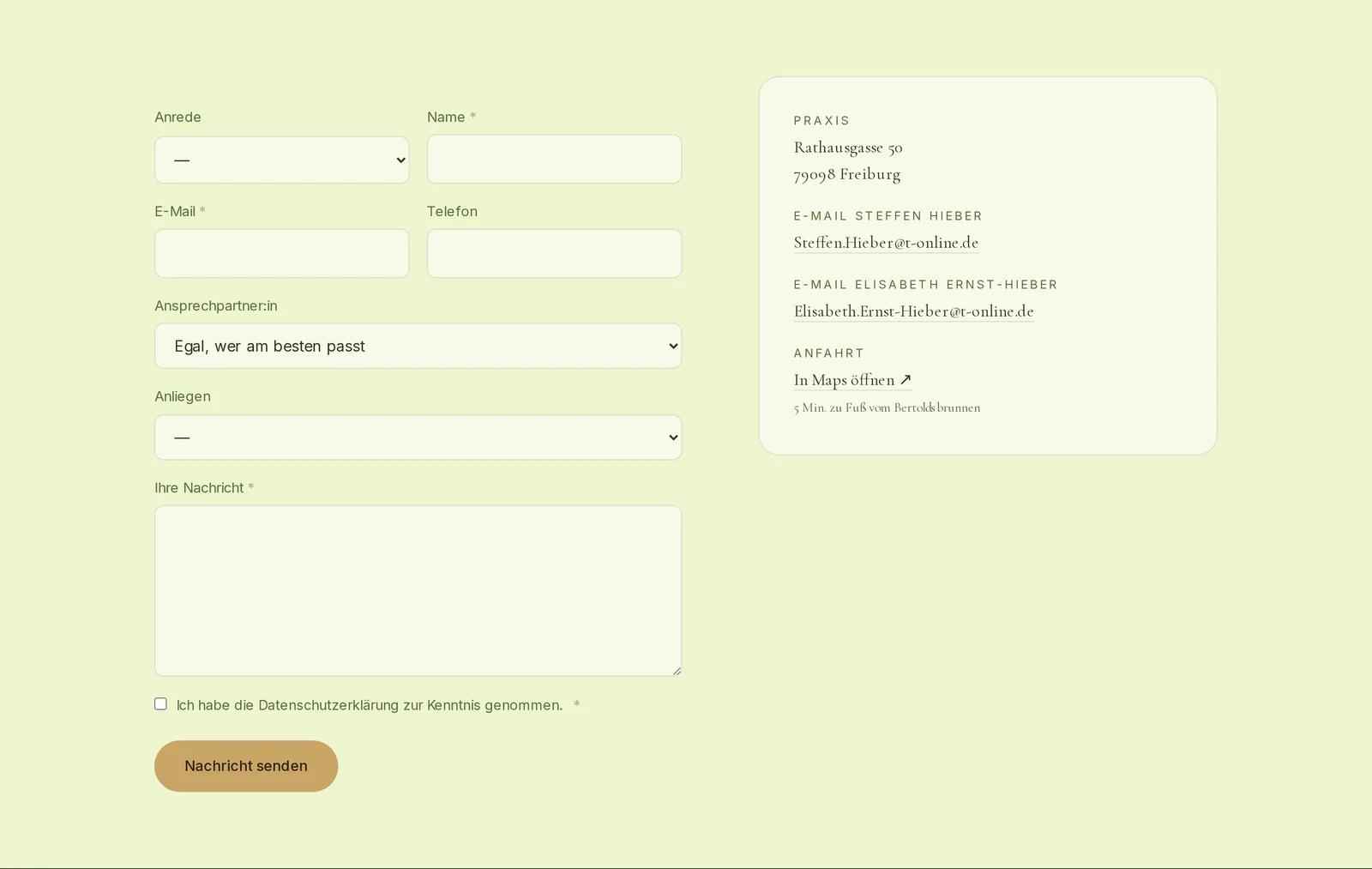The image size is (1372, 869).
Task: Tick the Datenschutzerklärung checkbox
Action: point(160,703)
